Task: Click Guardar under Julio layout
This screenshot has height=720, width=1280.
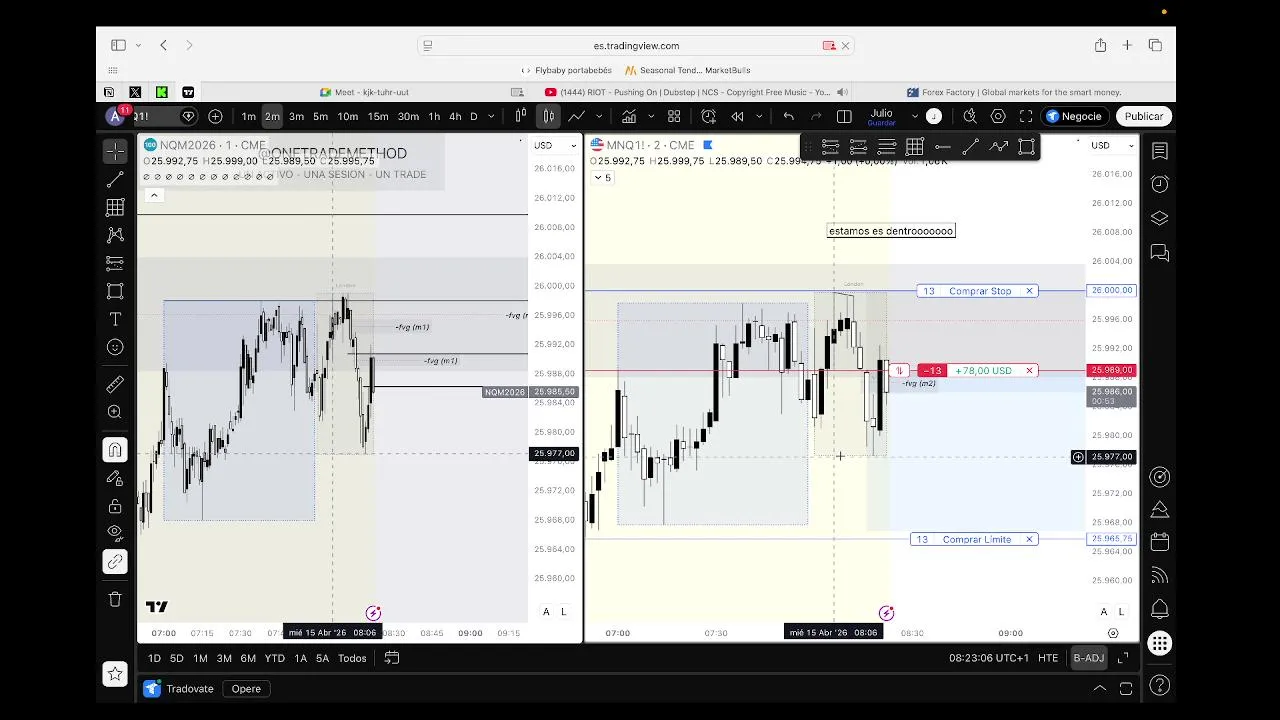Action: coord(881,123)
